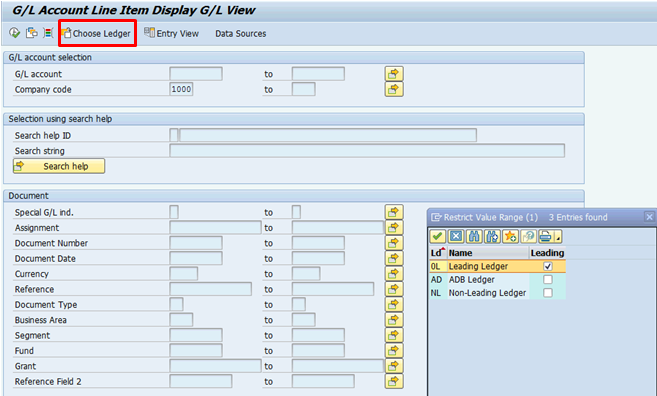Click the Reference Field 2 from field
This screenshot has width=657, height=396.
pyautogui.click(x=201, y=381)
